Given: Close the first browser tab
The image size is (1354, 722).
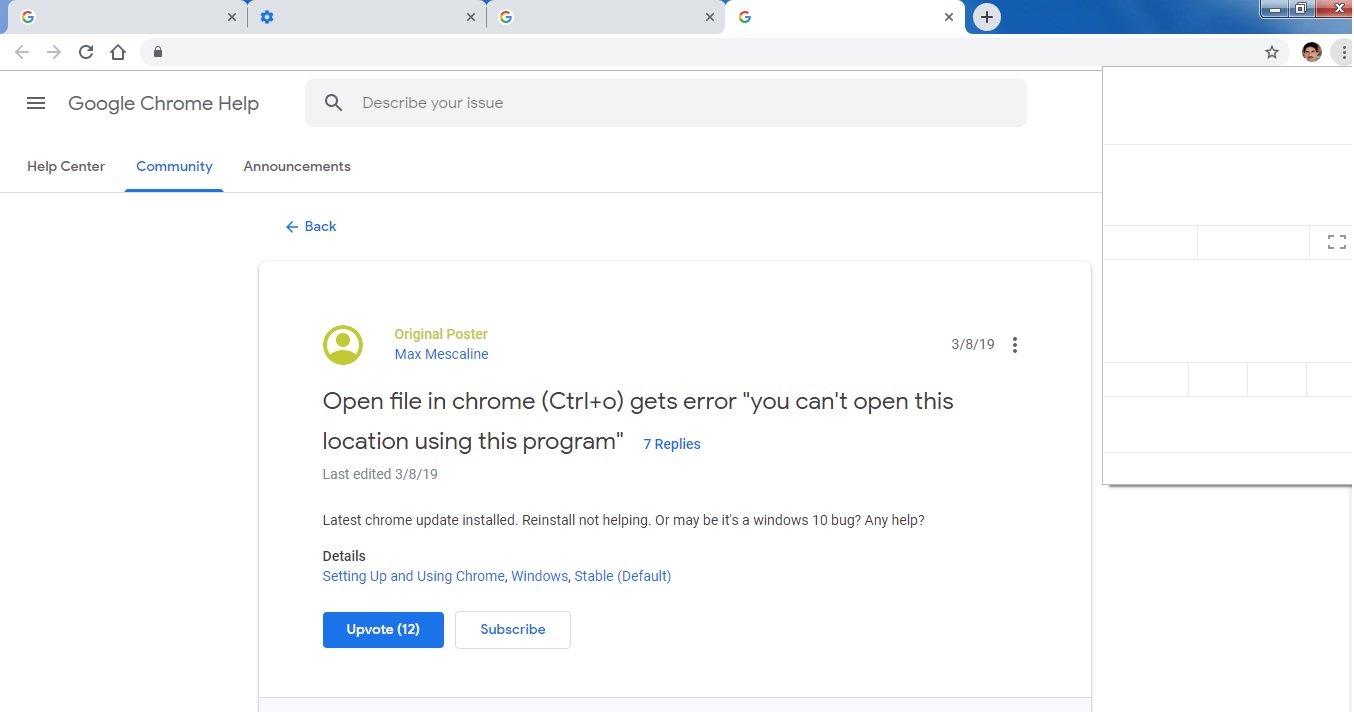Looking at the screenshot, I should point(232,17).
